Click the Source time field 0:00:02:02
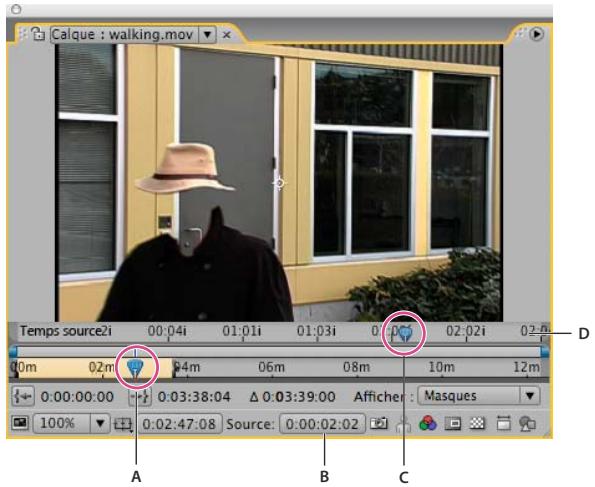Screen dimensions: 595x487 322,424
